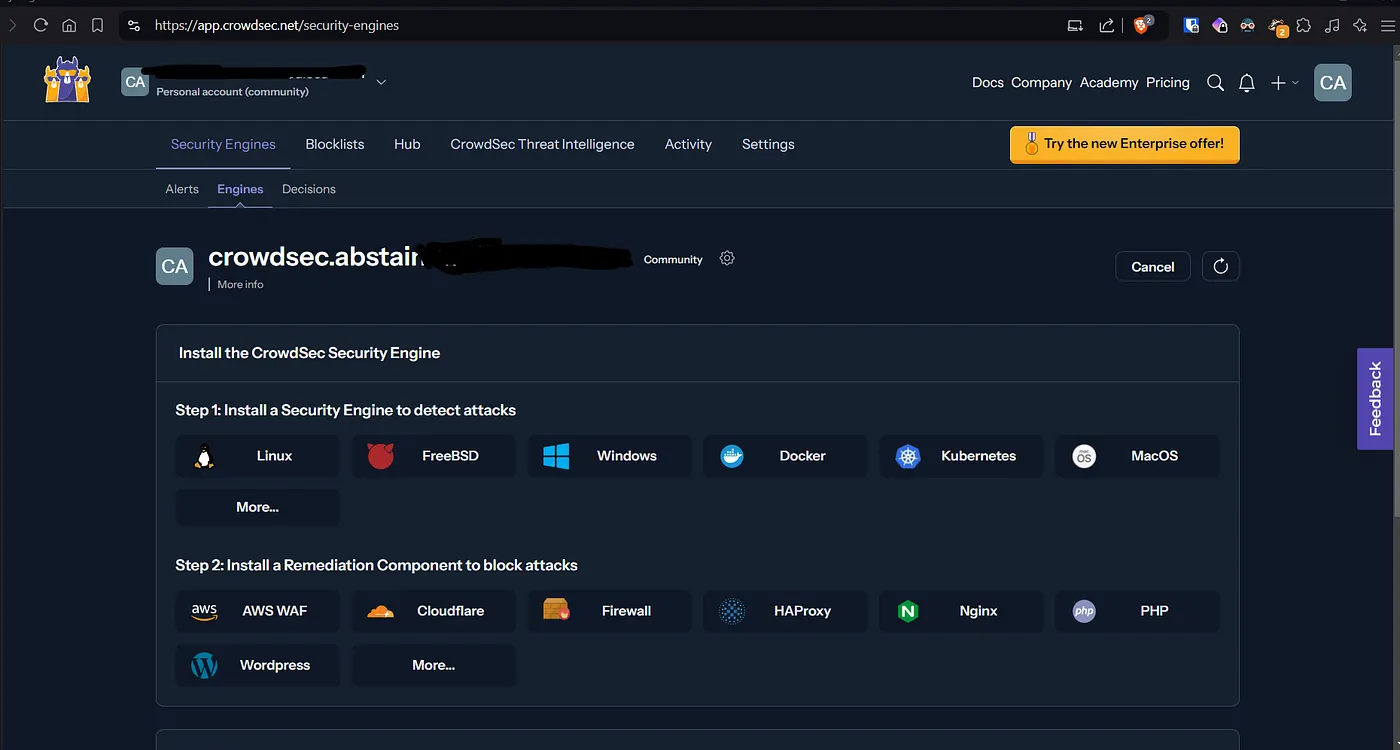
Task: Open the goggles face extension icon
Action: 1247,25
